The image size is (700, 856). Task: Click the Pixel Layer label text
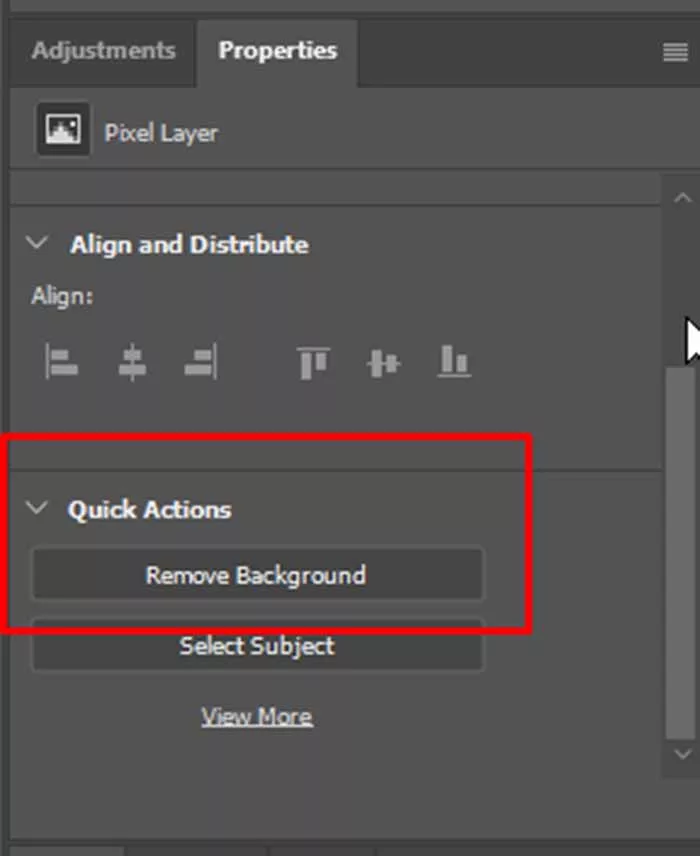click(x=161, y=133)
